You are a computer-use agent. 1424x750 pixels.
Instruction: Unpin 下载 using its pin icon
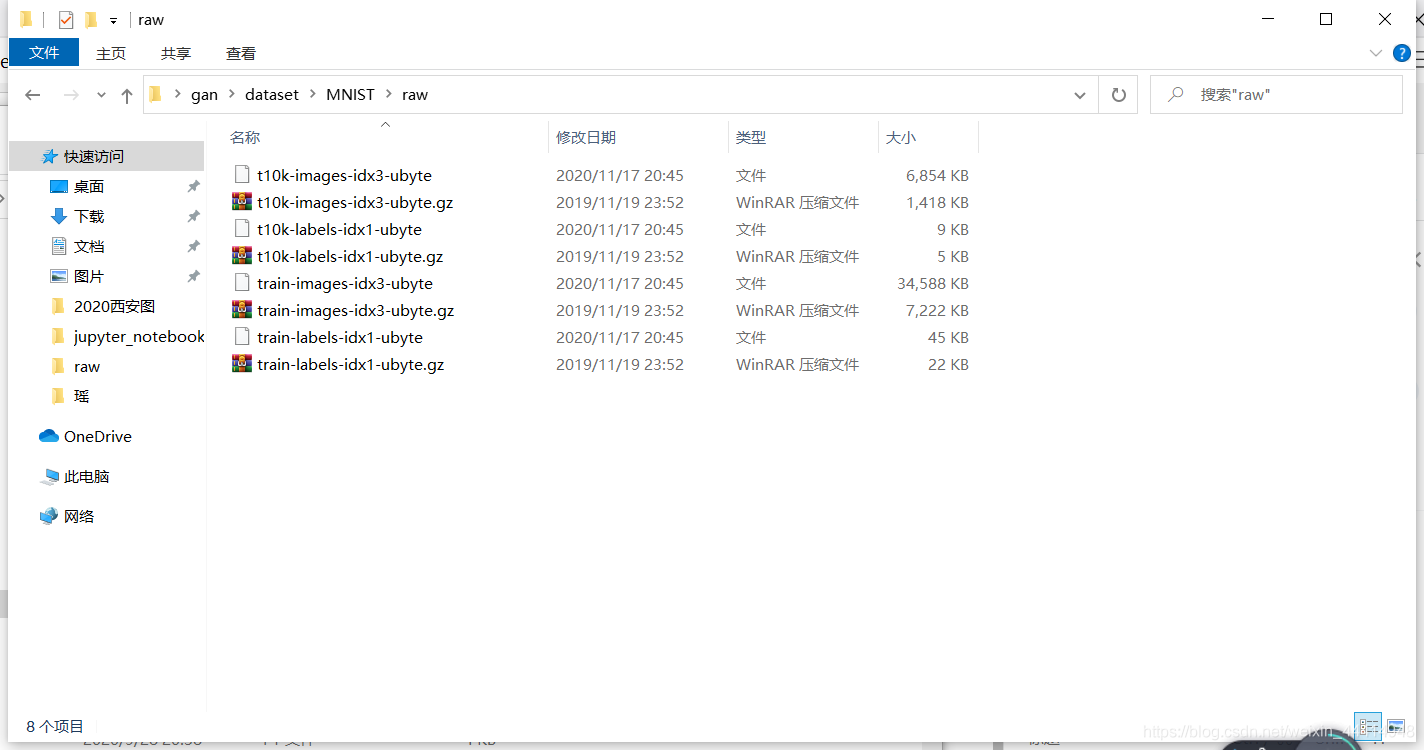point(194,217)
